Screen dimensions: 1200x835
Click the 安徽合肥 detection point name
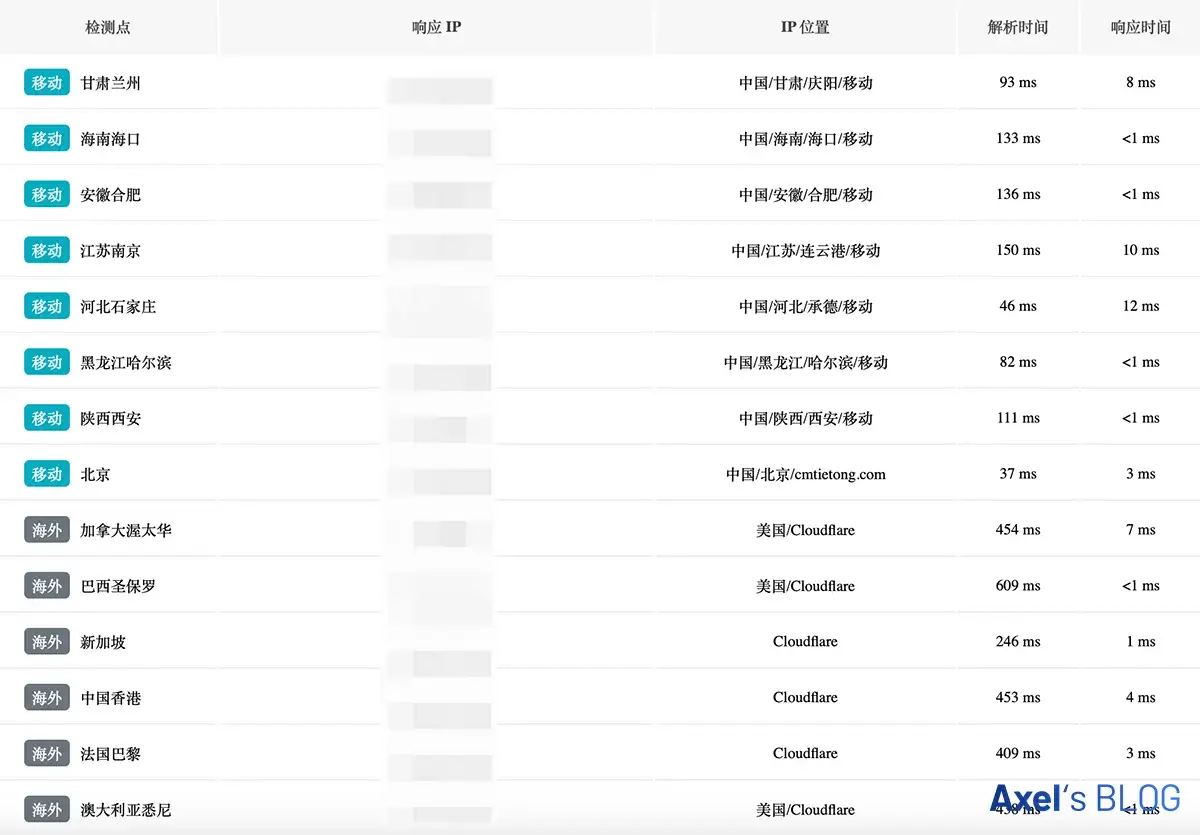coord(111,195)
